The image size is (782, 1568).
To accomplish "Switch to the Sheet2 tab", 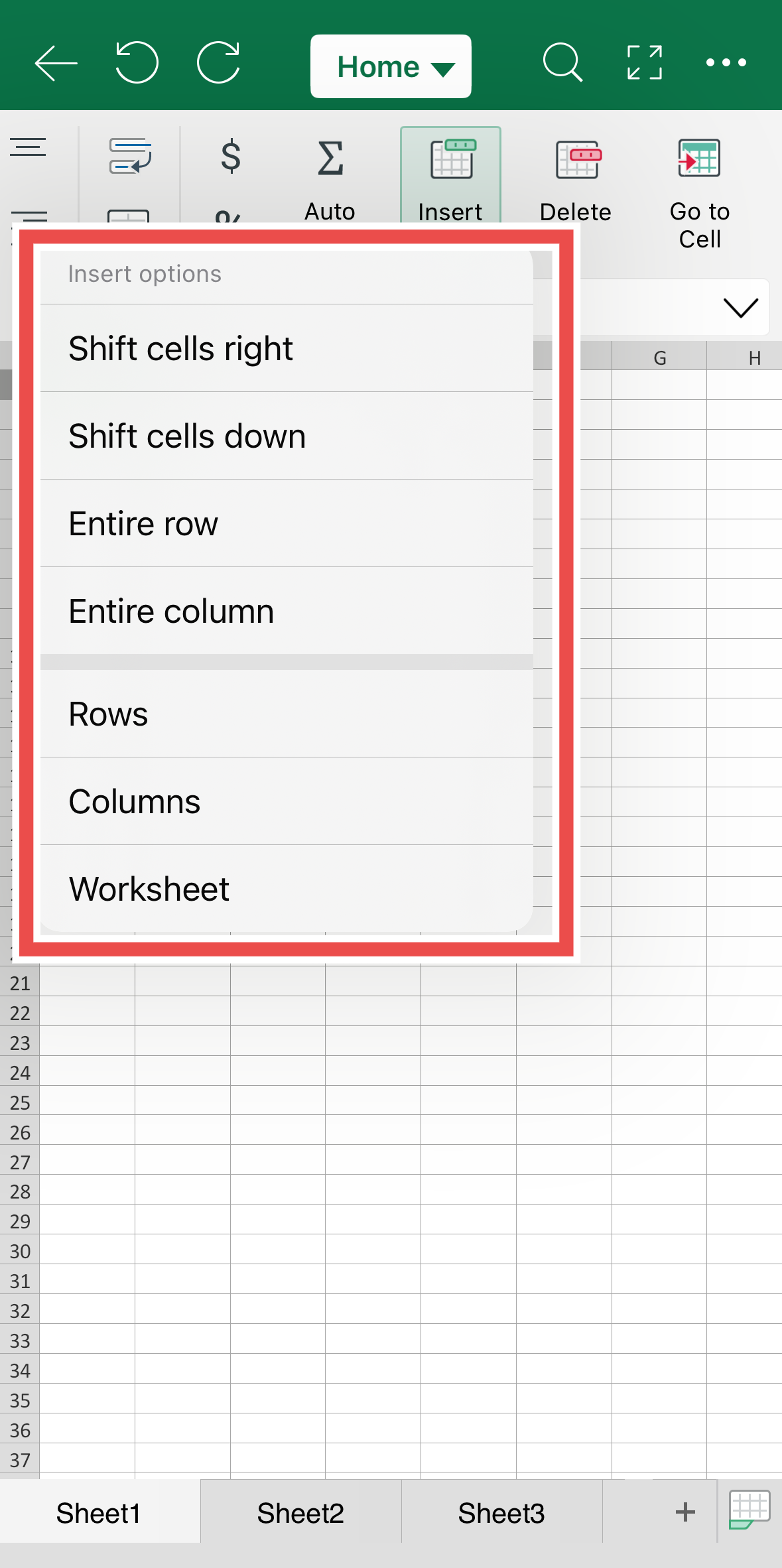I will point(301,1513).
